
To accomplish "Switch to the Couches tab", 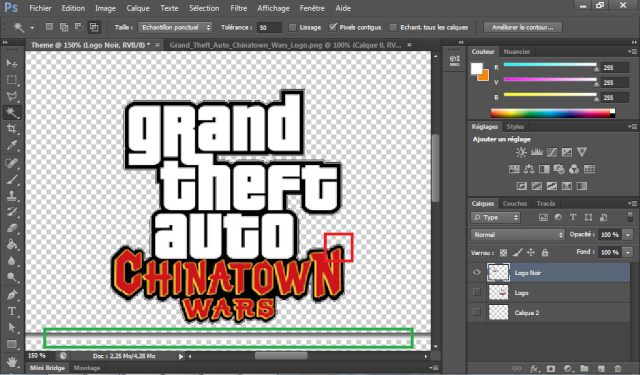I will pos(515,203).
